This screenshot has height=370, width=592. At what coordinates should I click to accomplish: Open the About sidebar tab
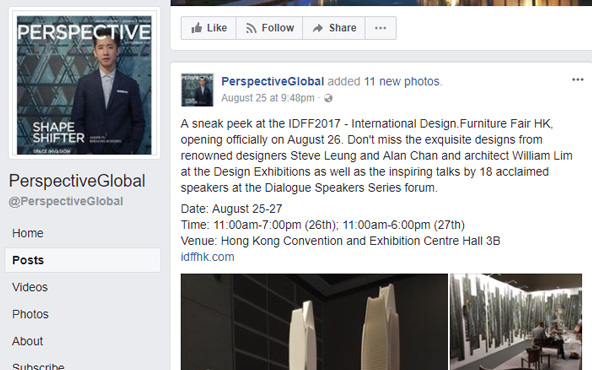pos(27,341)
